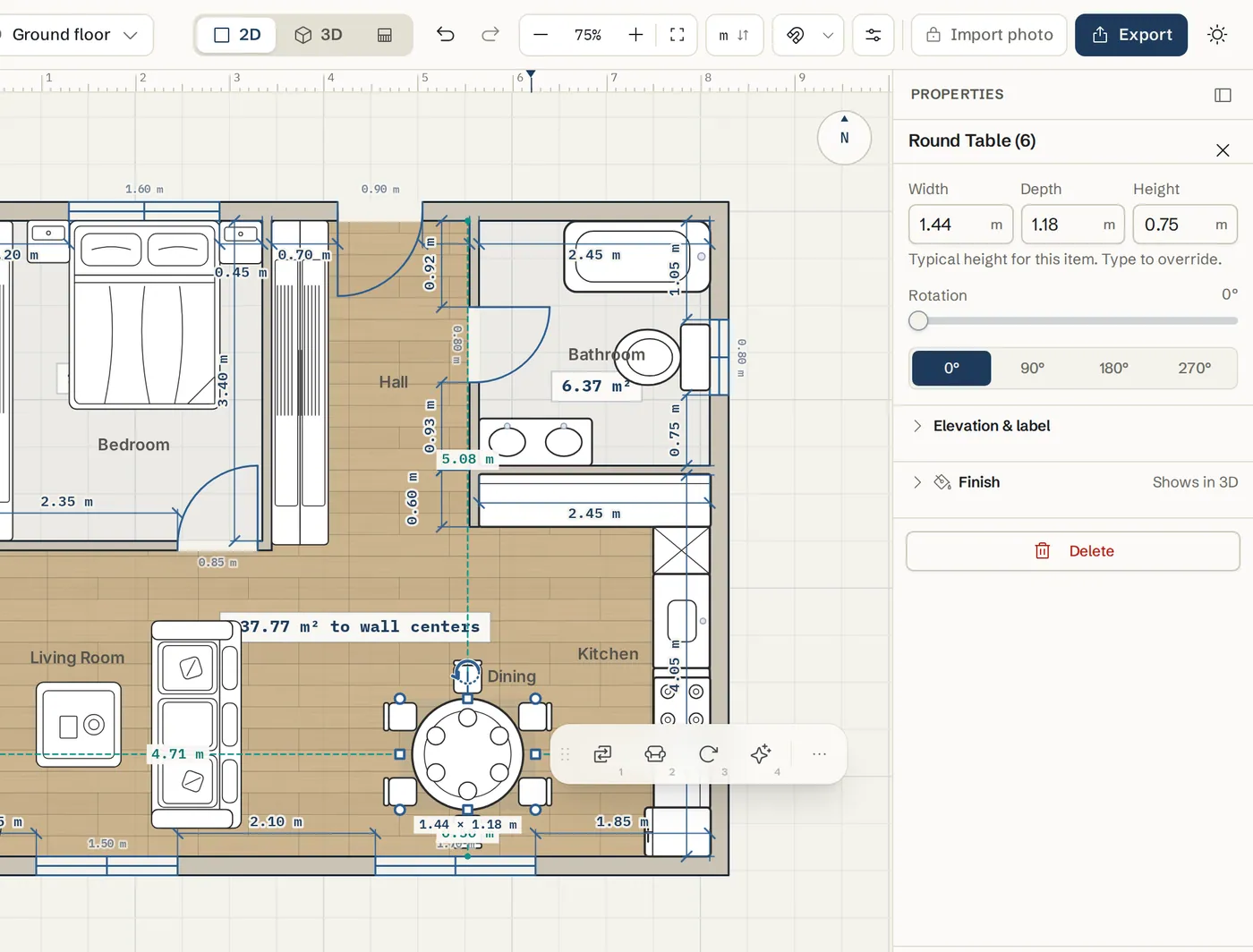Open the 75% zoom level menu
Screen dimensions: 1253x952
click(588, 35)
